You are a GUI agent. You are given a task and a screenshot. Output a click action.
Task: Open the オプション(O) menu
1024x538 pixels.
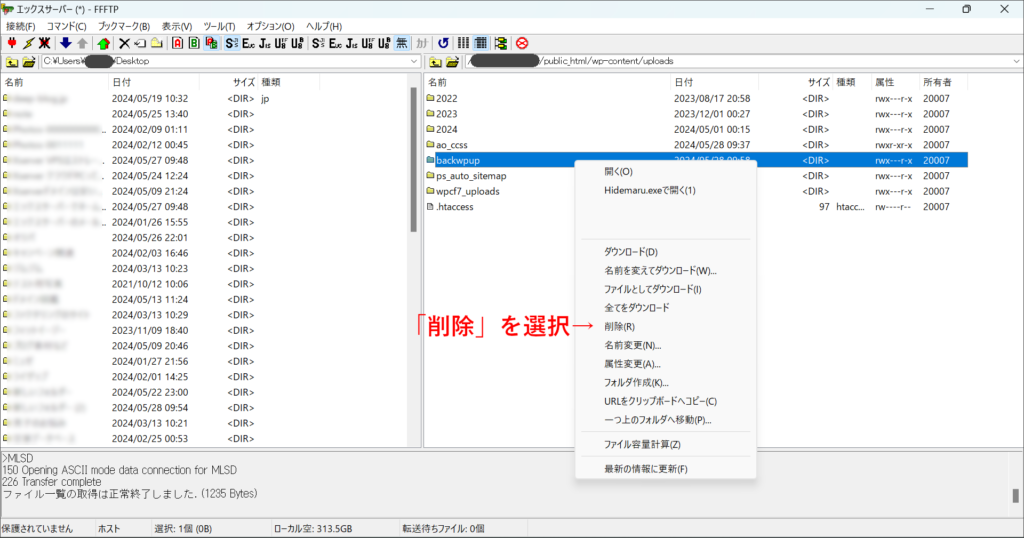click(x=270, y=26)
